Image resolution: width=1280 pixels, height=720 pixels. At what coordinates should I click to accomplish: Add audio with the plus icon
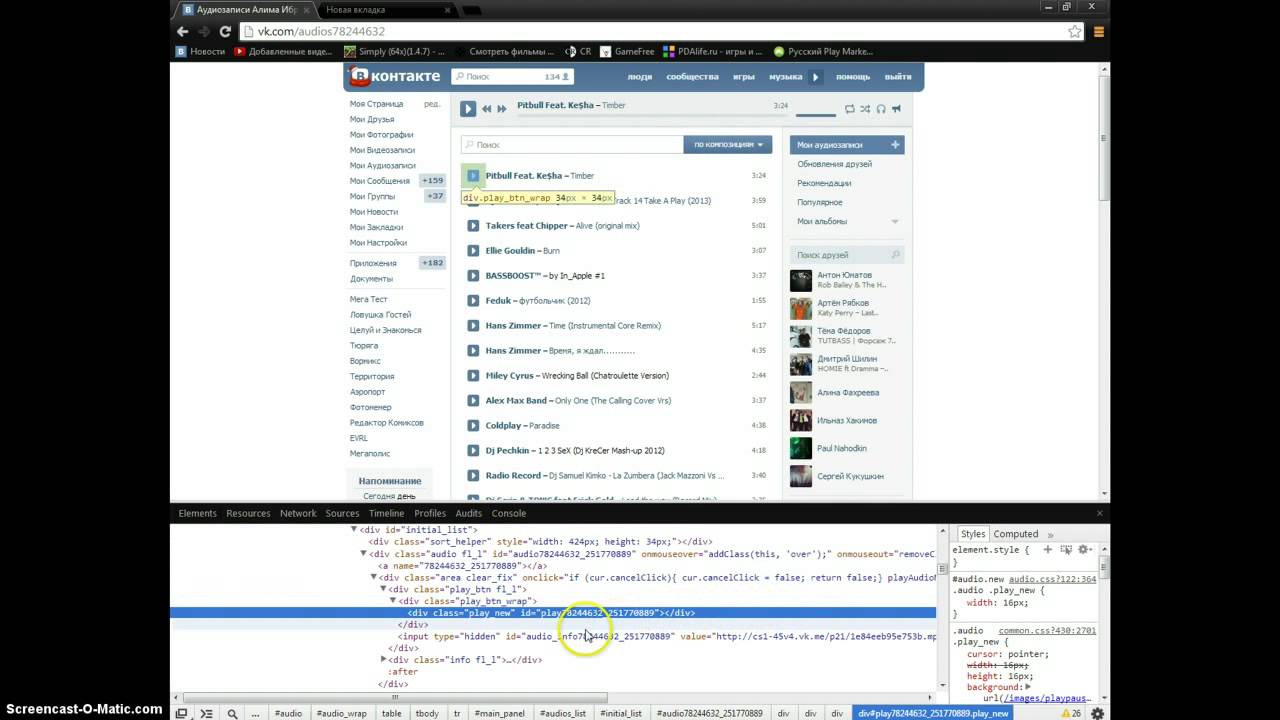pos(895,145)
